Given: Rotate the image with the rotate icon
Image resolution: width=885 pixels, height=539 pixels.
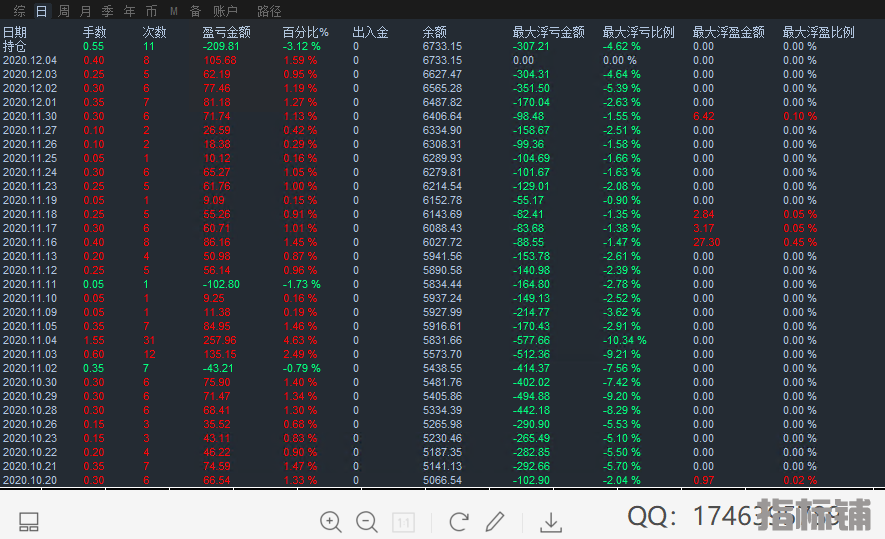Looking at the screenshot, I should click(x=459, y=521).
